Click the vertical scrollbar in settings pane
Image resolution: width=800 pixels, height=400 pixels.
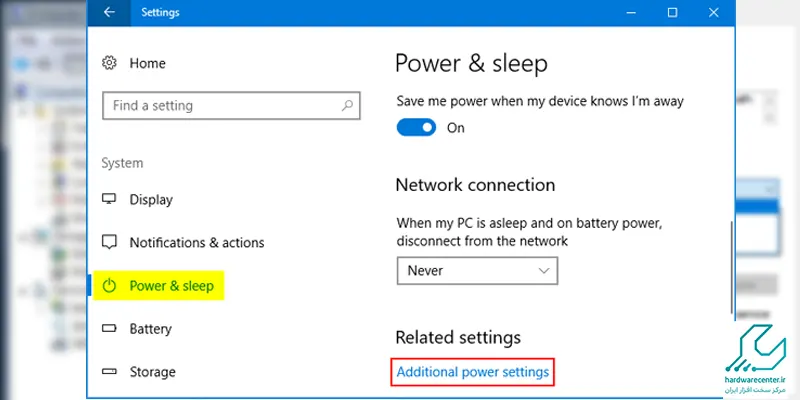[733, 267]
